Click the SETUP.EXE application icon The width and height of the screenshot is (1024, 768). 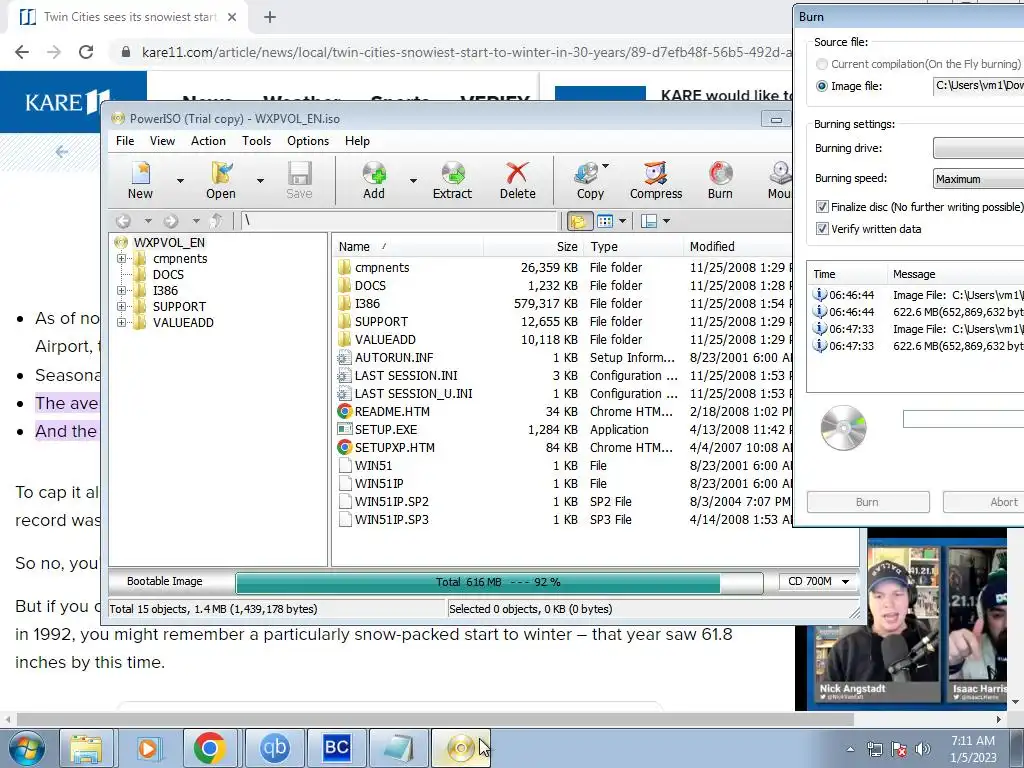tap(345, 430)
